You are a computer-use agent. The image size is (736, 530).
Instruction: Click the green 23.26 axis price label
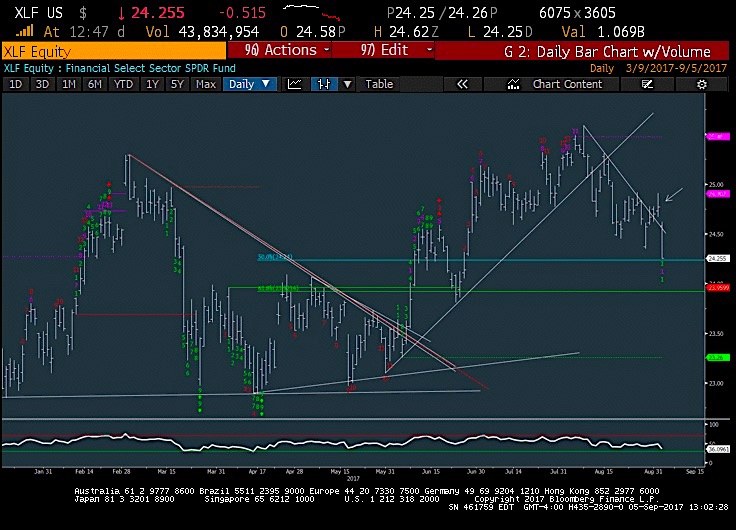pyautogui.click(x=718, y=358)
